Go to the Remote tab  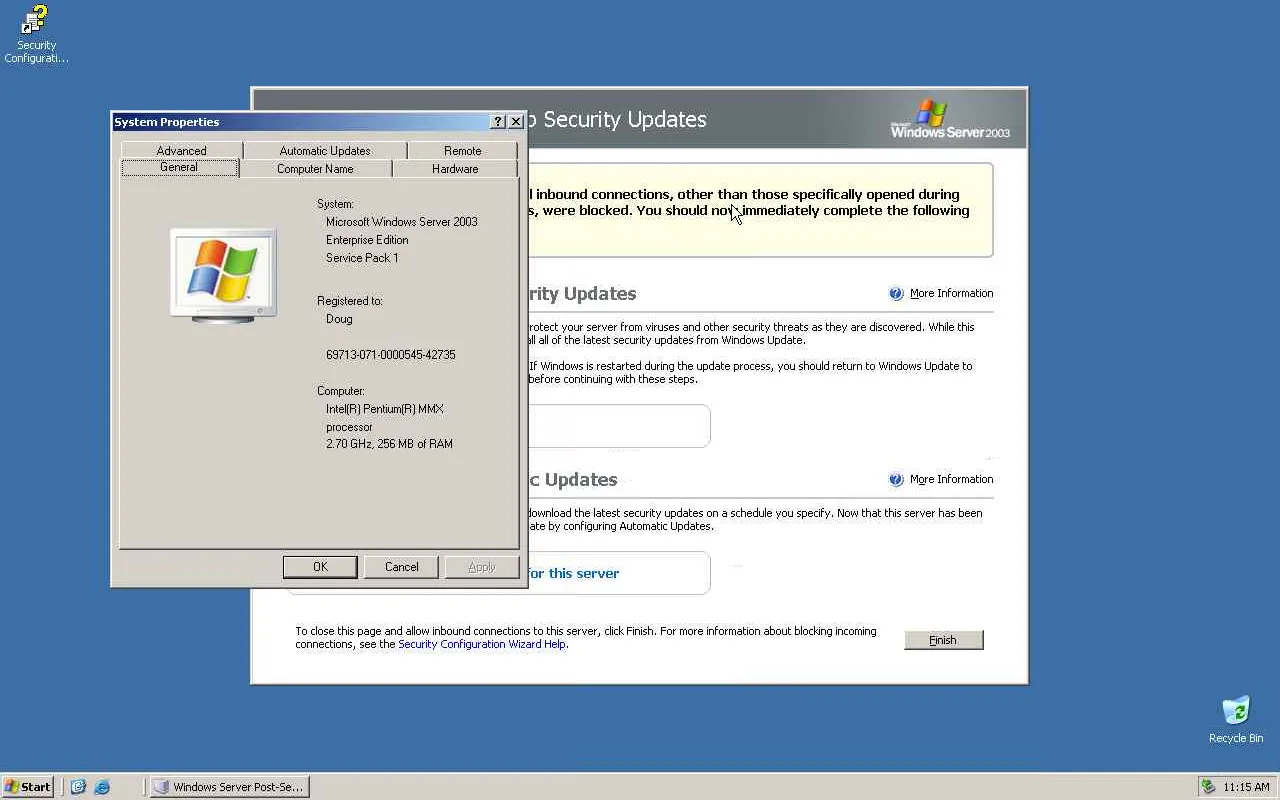click(462, 151)
